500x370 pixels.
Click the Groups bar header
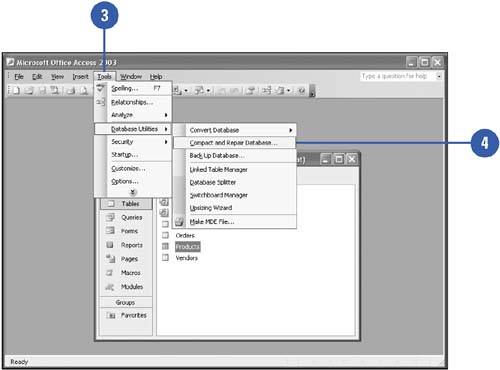coord(126,302)
